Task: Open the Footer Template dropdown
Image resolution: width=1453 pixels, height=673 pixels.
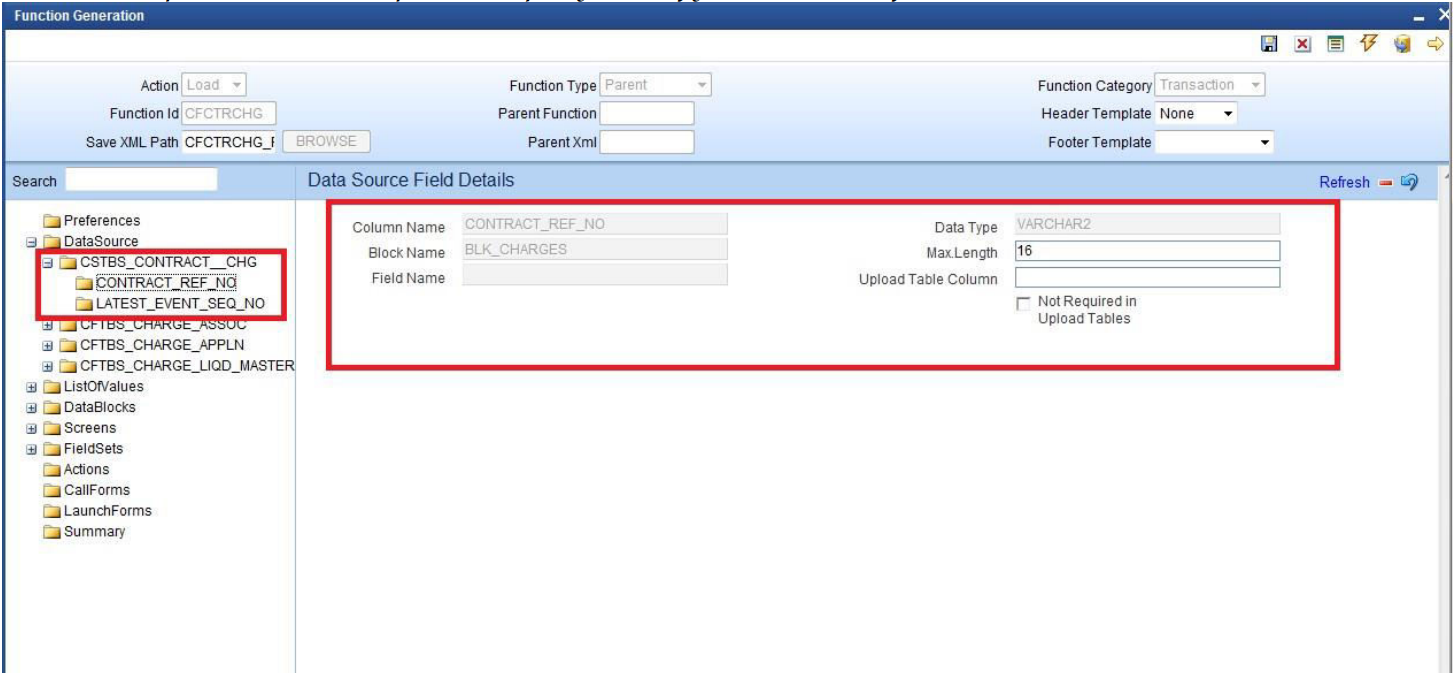Action: (1215, 143)
